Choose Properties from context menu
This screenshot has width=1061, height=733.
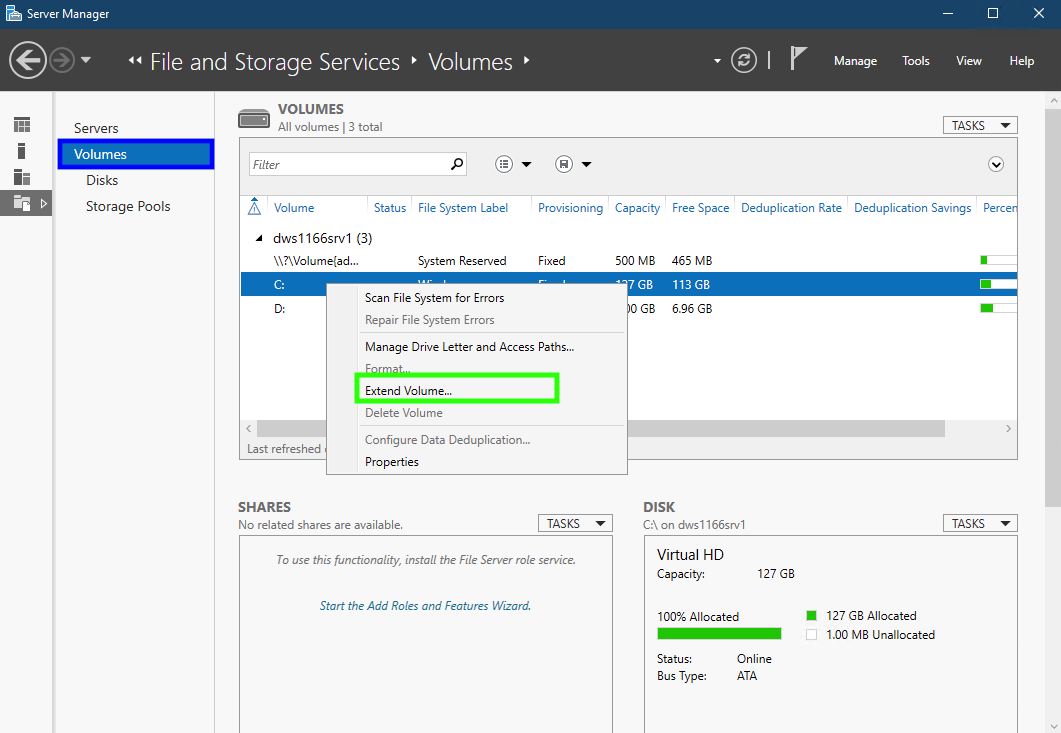coord(392,462)
